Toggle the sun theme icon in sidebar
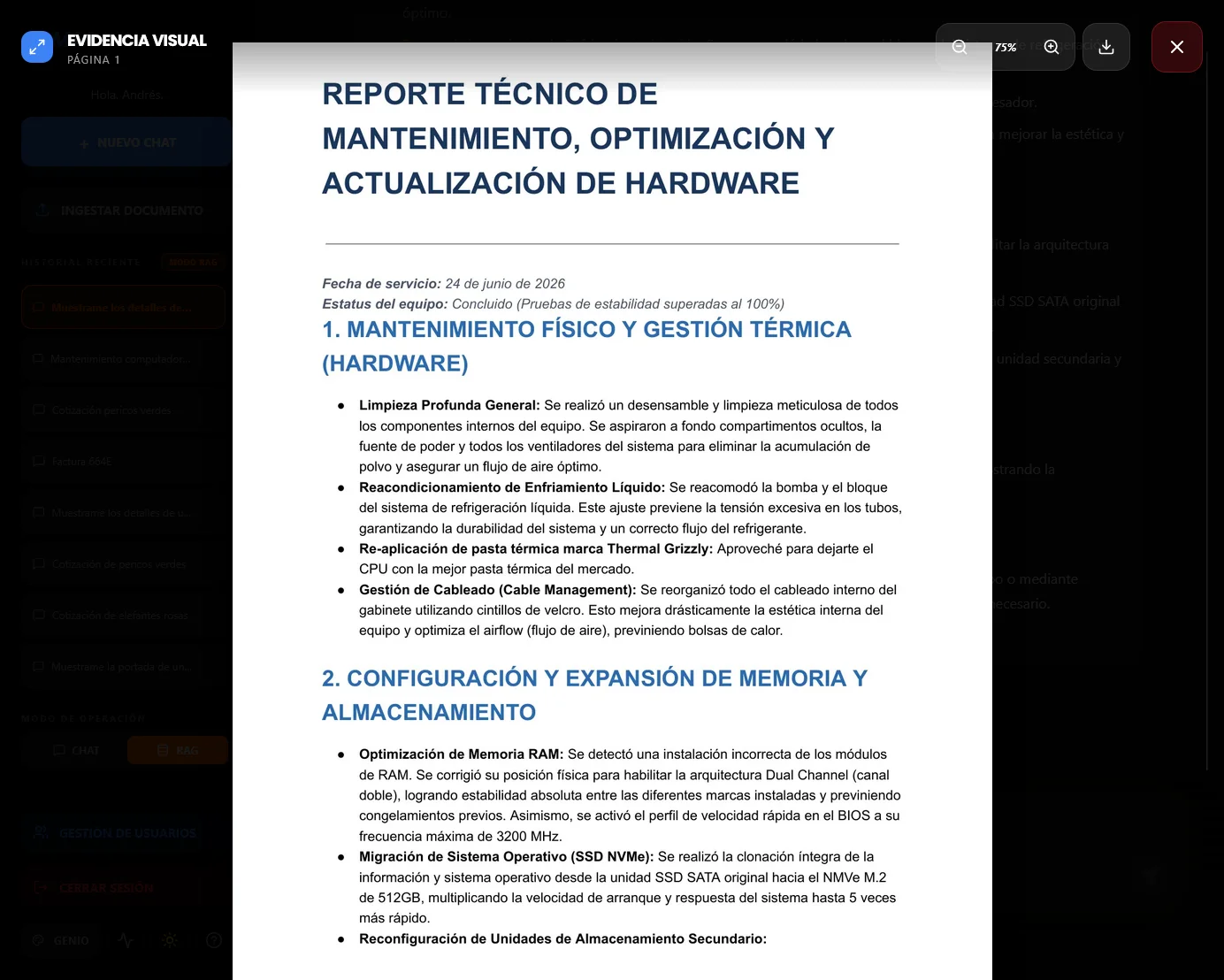The width and height of the screenshot is (1224, 980). [170, 940]
